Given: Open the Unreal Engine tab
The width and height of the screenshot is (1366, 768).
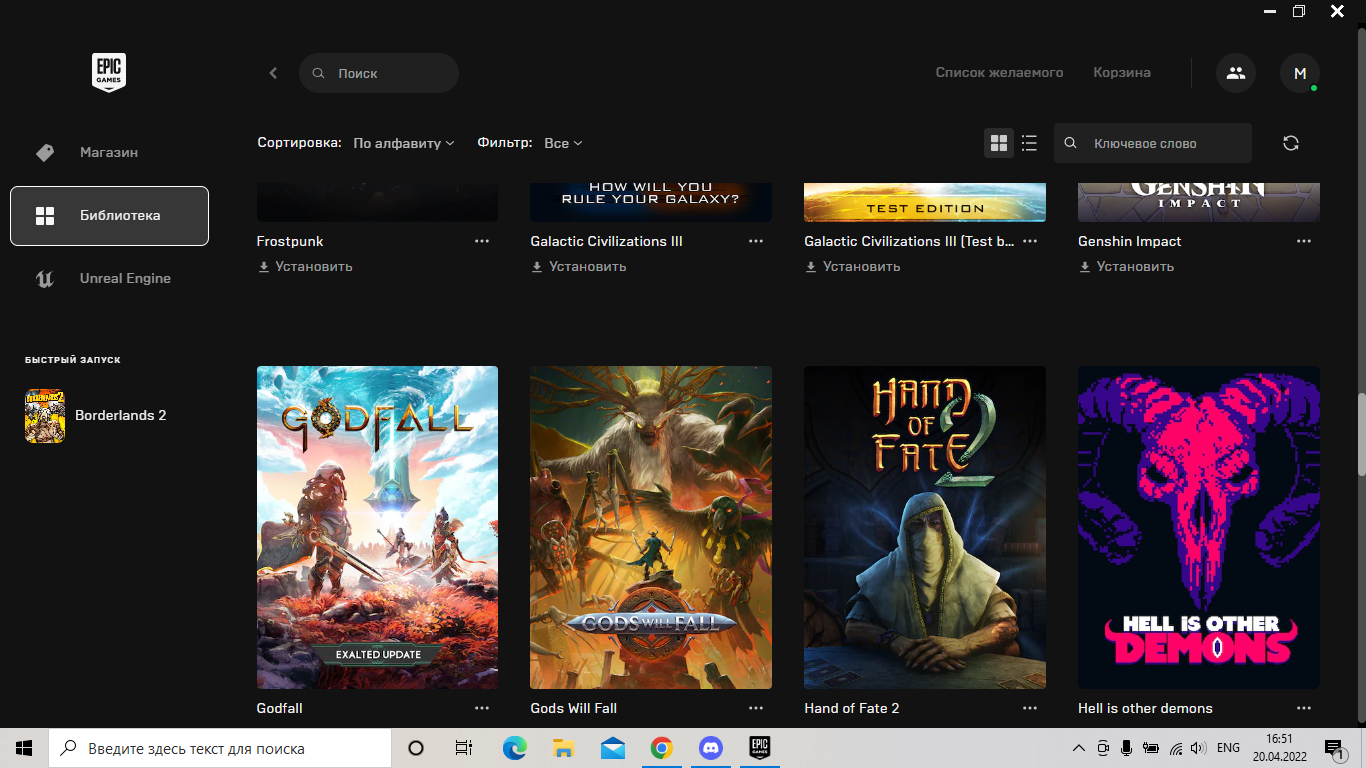Looking at the screenshot, I should [x=109, y=278].
